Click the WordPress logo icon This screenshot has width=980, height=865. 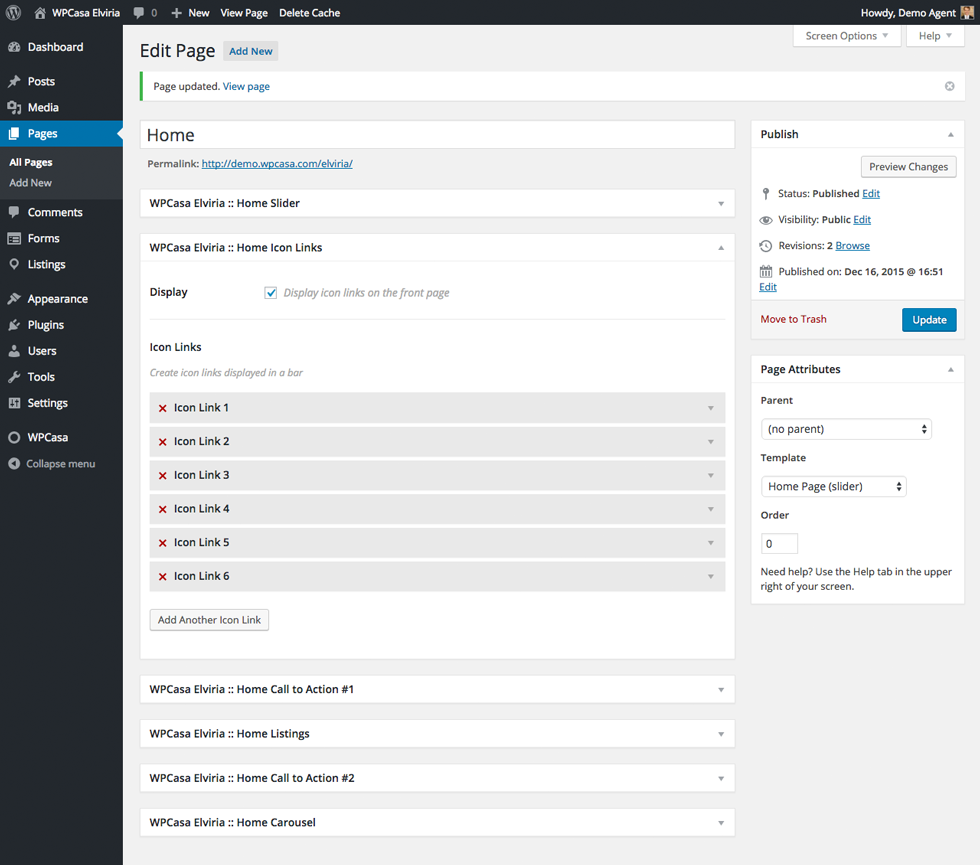(x=14, y=13)
